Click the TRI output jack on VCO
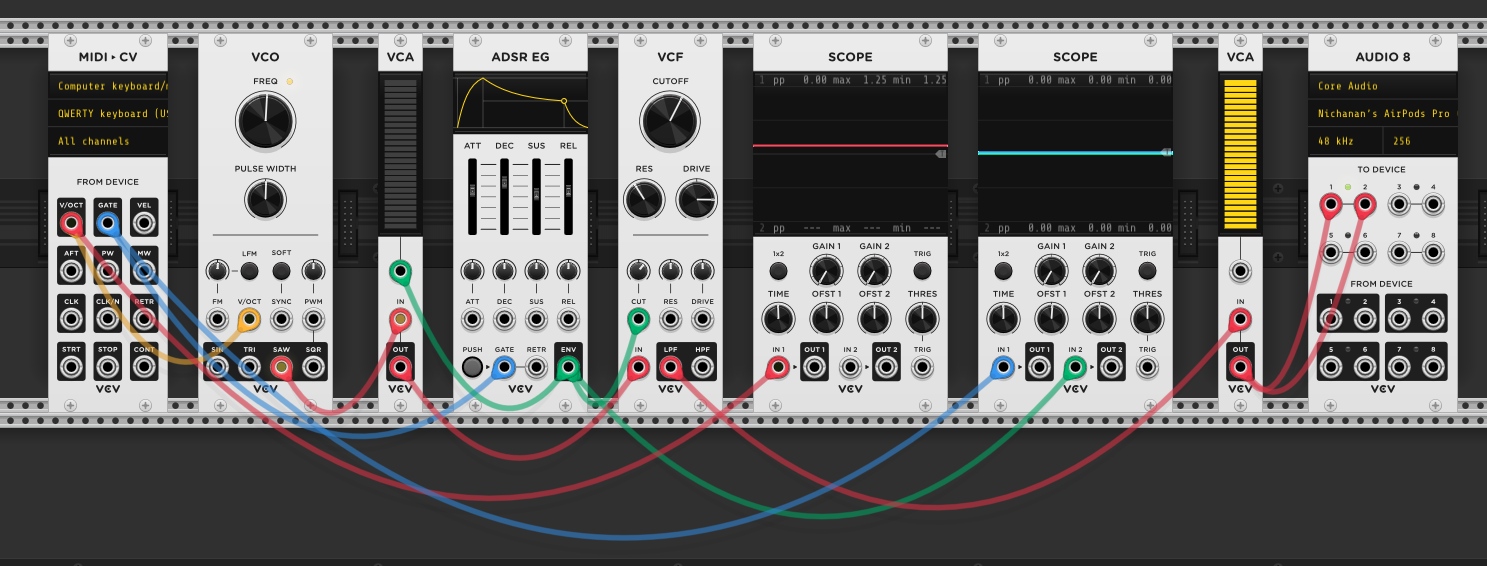1487x566 pixels. click(249, 368)
